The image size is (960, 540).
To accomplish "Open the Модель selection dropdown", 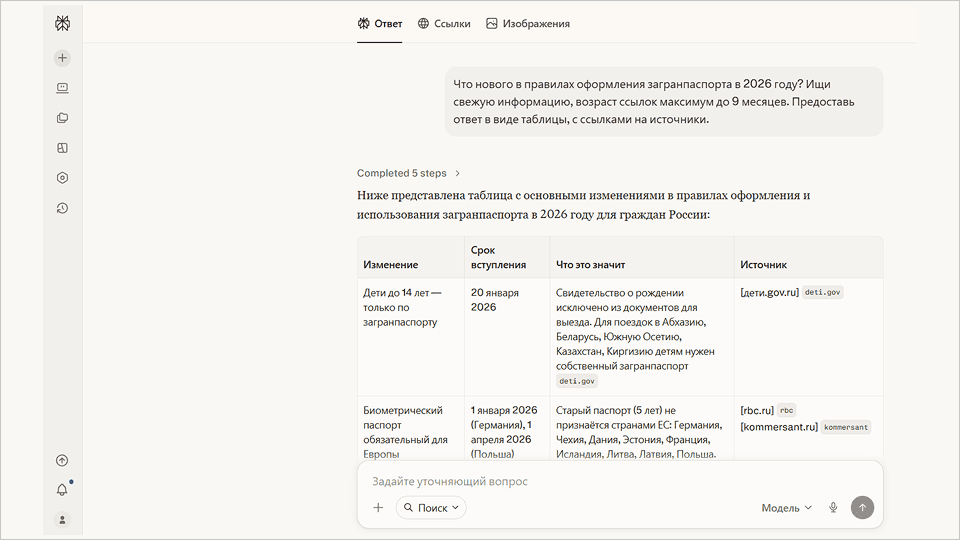I will point(786,508).
